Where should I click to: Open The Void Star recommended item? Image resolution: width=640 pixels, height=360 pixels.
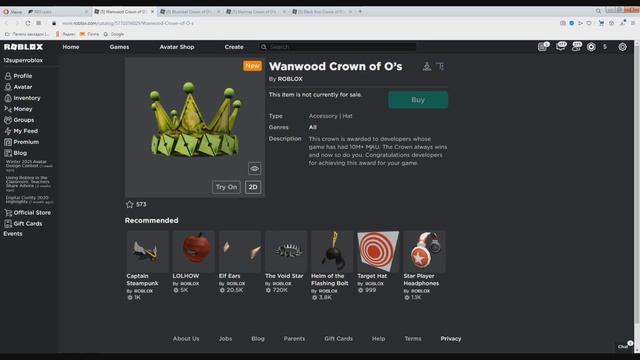[x=286, y=262]
